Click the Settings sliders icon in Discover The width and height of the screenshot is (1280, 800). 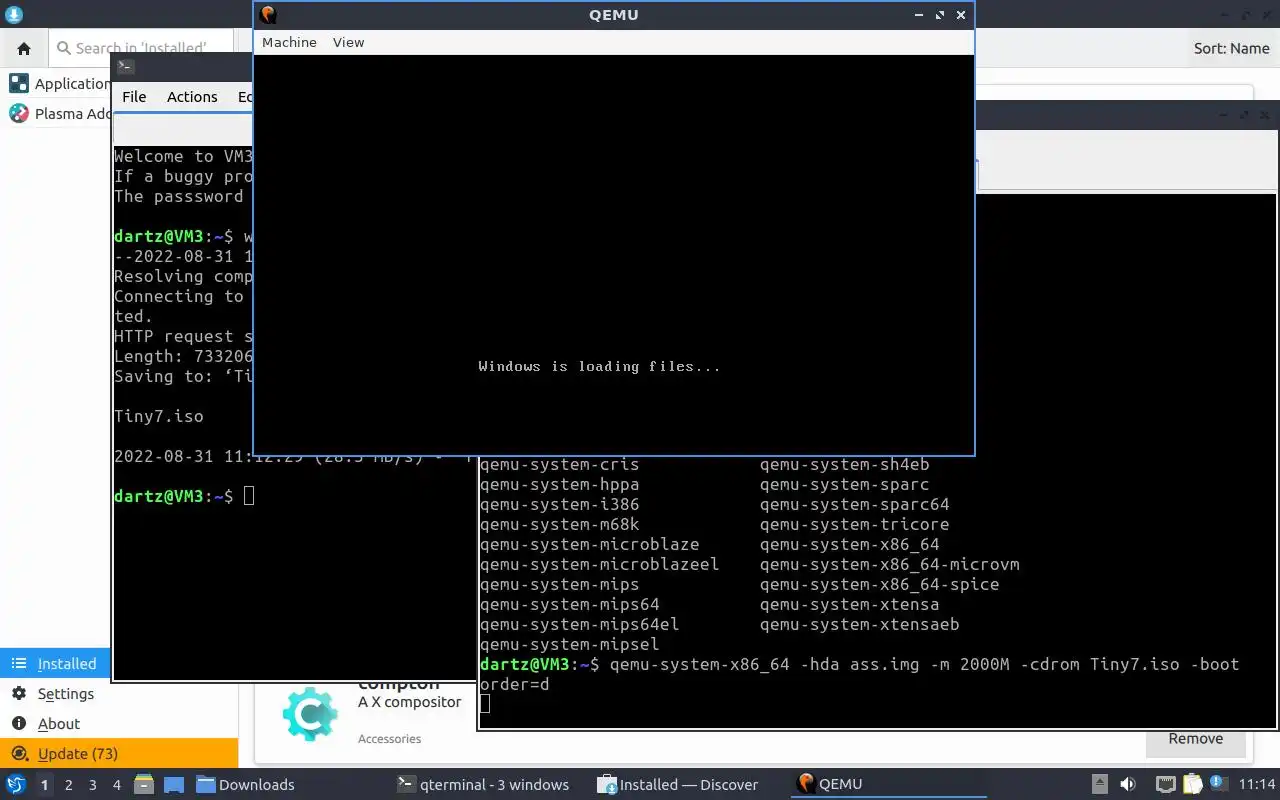click(19, 693)
